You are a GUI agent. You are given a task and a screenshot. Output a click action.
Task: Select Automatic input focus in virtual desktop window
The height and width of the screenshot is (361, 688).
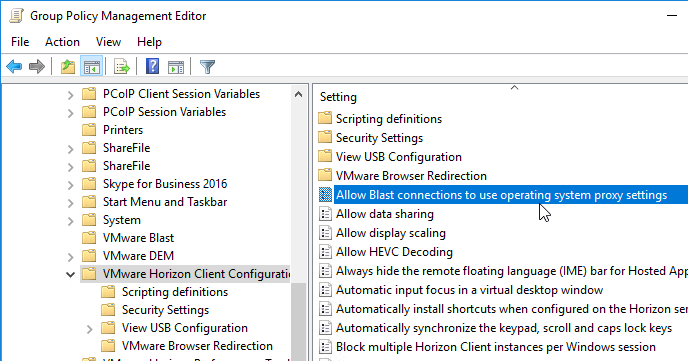pos(469,290)
